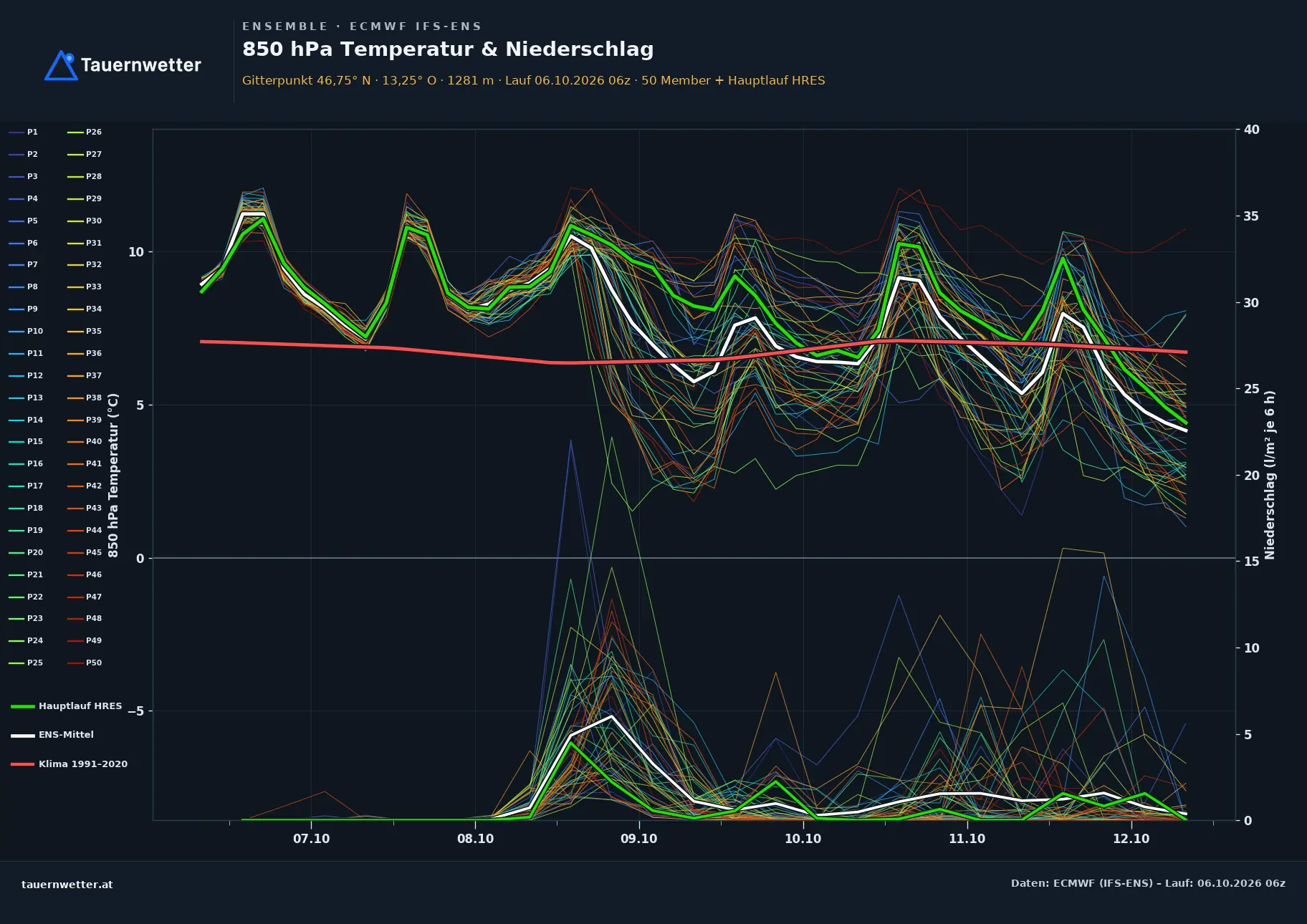Screen dimensions: 1307x924
Task: Click the P17 legend entry
Action: pyautogui.click(x=26, y=486)
